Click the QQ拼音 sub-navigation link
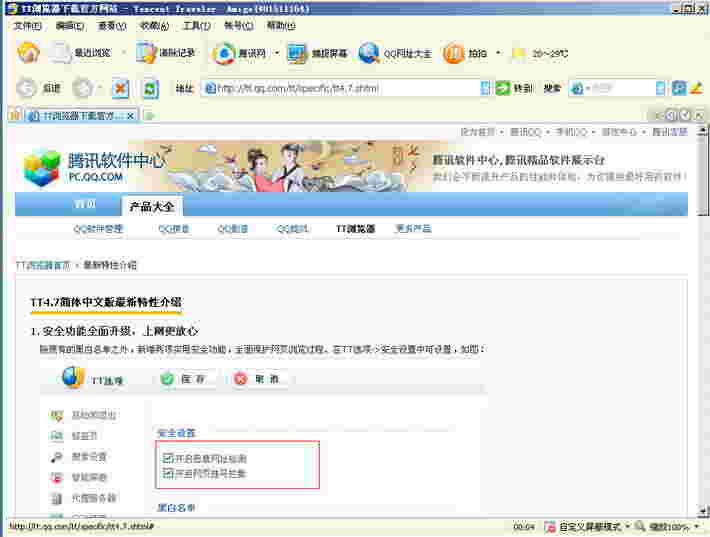Viewport: 710px width, 537px height. pos(173,229)
